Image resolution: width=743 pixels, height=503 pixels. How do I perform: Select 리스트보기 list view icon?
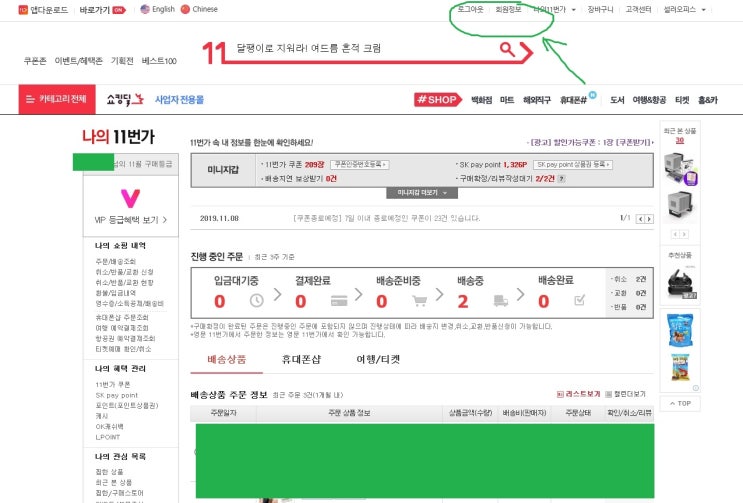560,394
